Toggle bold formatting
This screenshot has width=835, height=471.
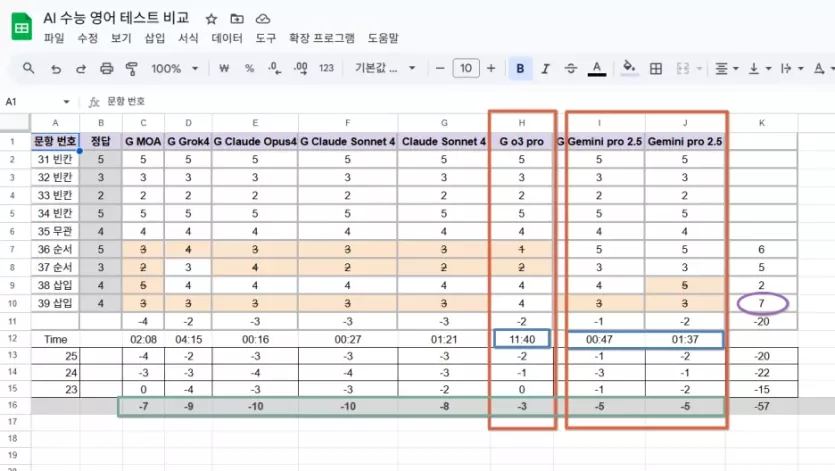[520, 68]
